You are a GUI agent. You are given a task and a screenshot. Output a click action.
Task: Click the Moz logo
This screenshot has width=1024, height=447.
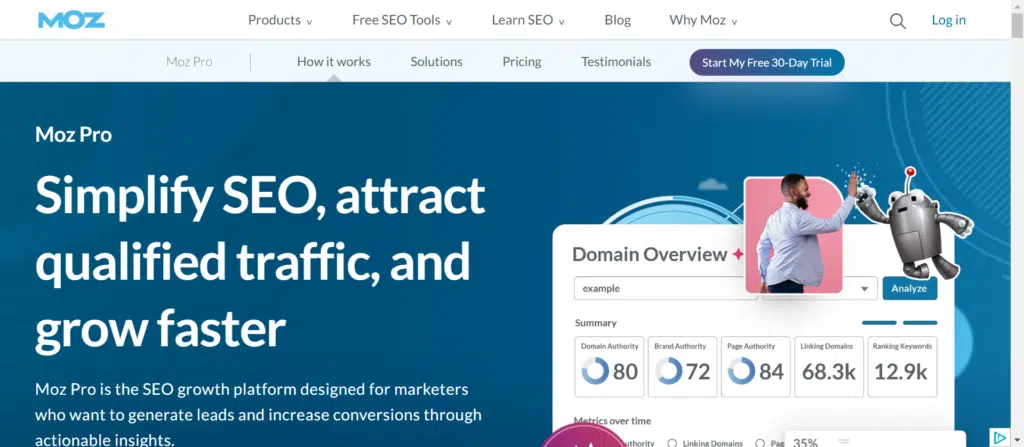pyautogui.click(x=71, y=20)
